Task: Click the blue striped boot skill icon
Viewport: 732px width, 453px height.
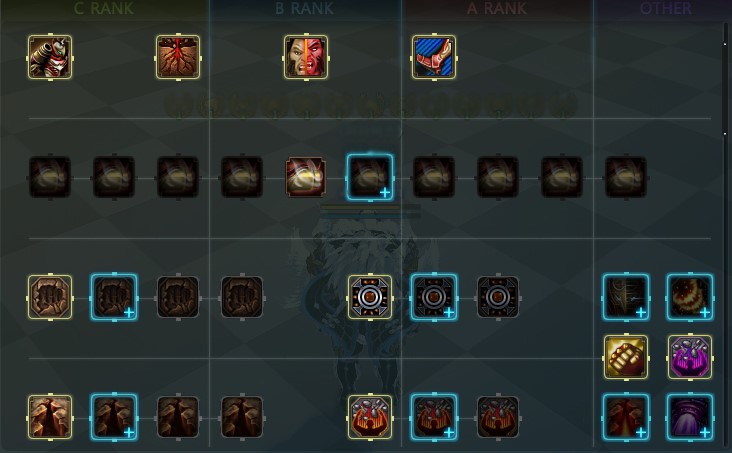Action: [434, 57]
